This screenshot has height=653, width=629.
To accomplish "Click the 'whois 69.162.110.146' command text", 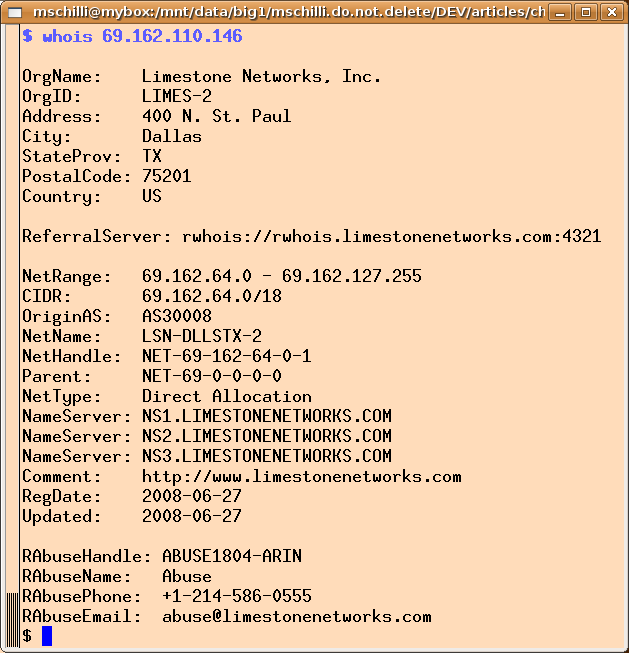I will click(x=142, y=36).
